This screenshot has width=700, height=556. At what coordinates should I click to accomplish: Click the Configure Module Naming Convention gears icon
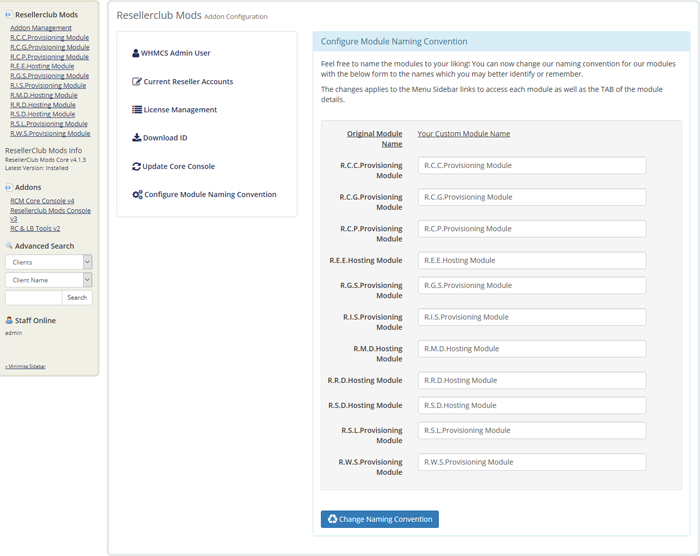137,194
